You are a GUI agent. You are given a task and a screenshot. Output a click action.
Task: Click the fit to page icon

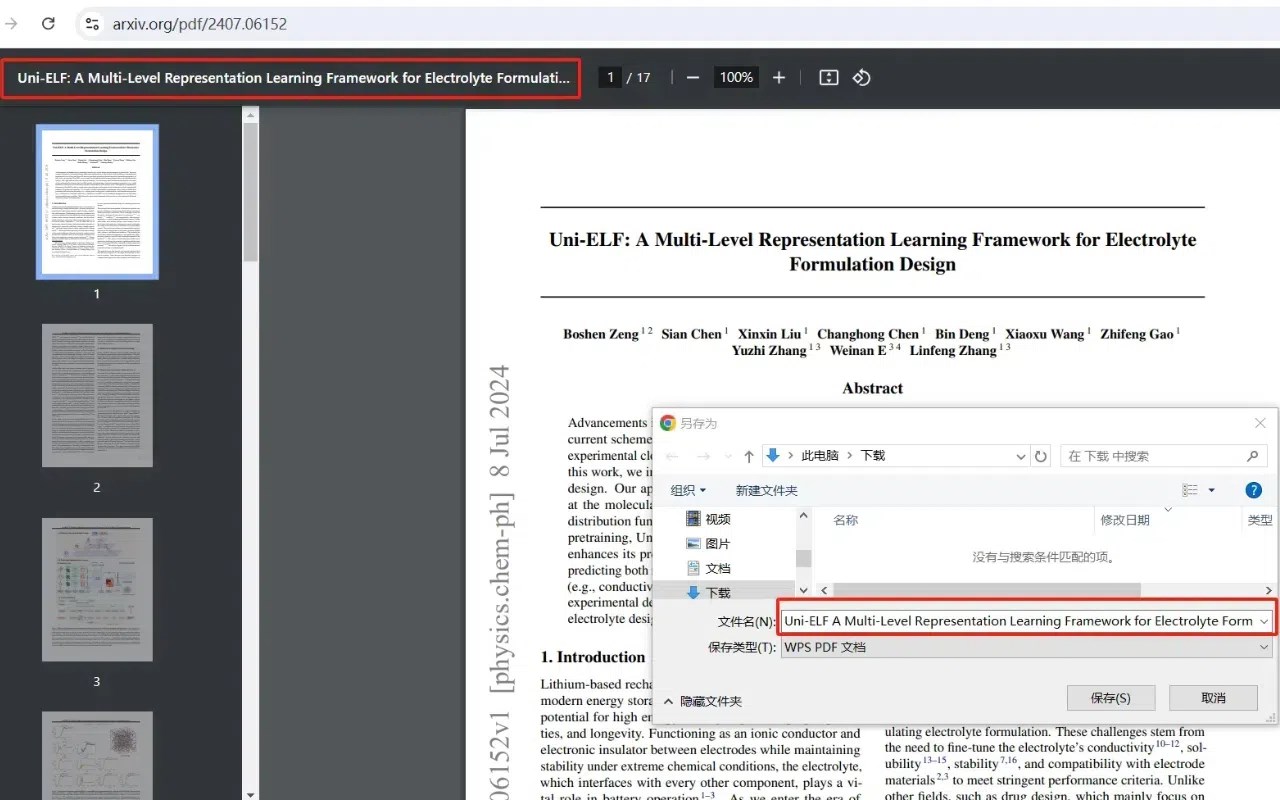pos(828,78)
